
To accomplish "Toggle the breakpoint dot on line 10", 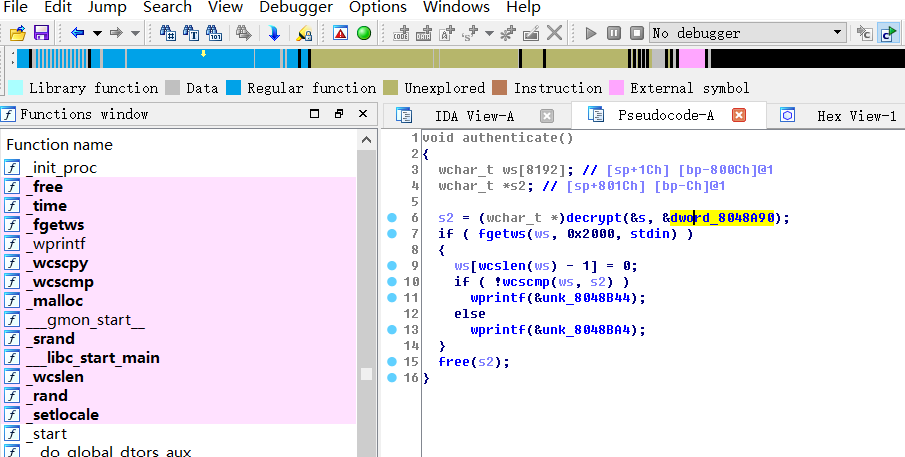I will (x=392, y=282).
